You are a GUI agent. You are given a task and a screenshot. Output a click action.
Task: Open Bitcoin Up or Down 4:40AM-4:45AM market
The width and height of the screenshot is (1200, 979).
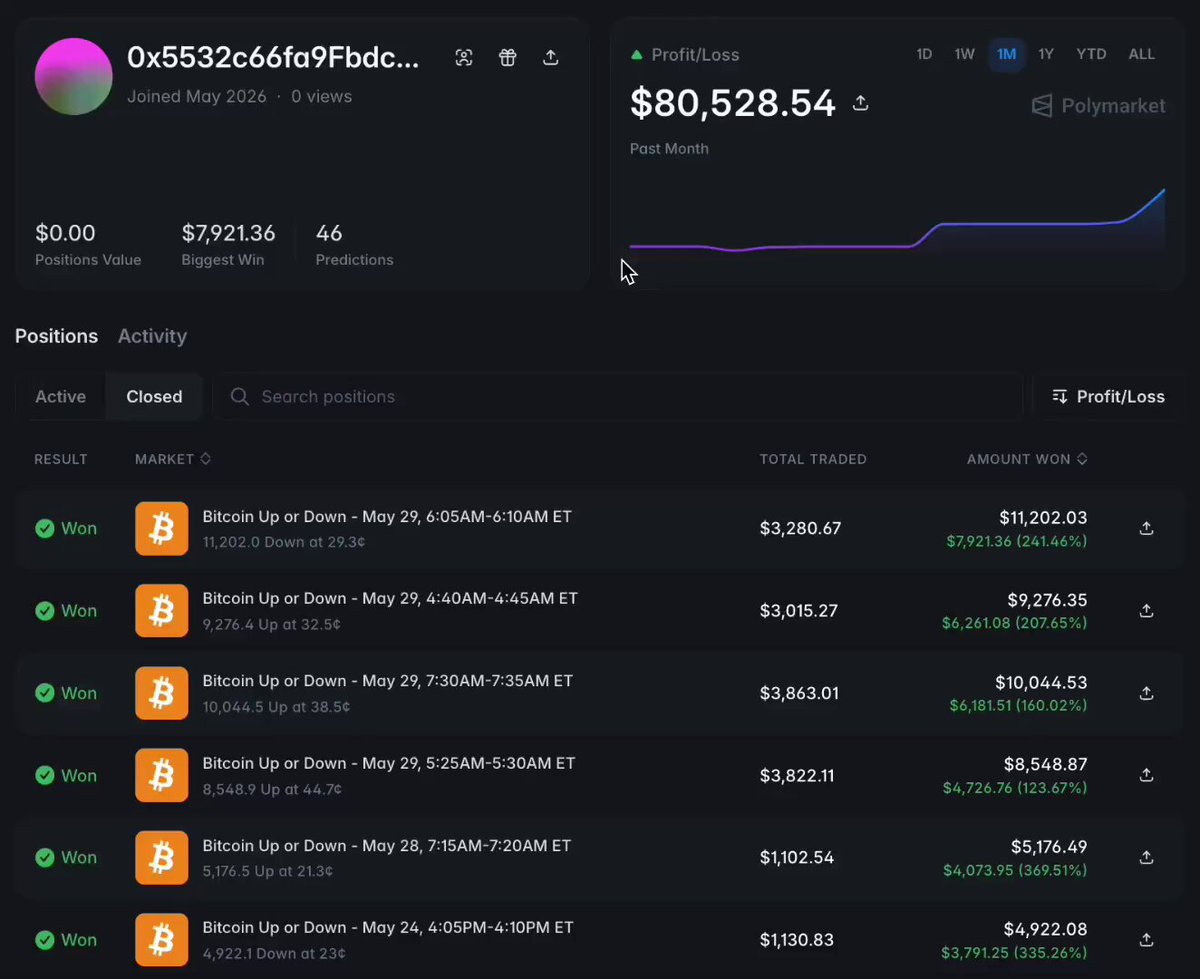pyautogui.click(x=390, y=599)
